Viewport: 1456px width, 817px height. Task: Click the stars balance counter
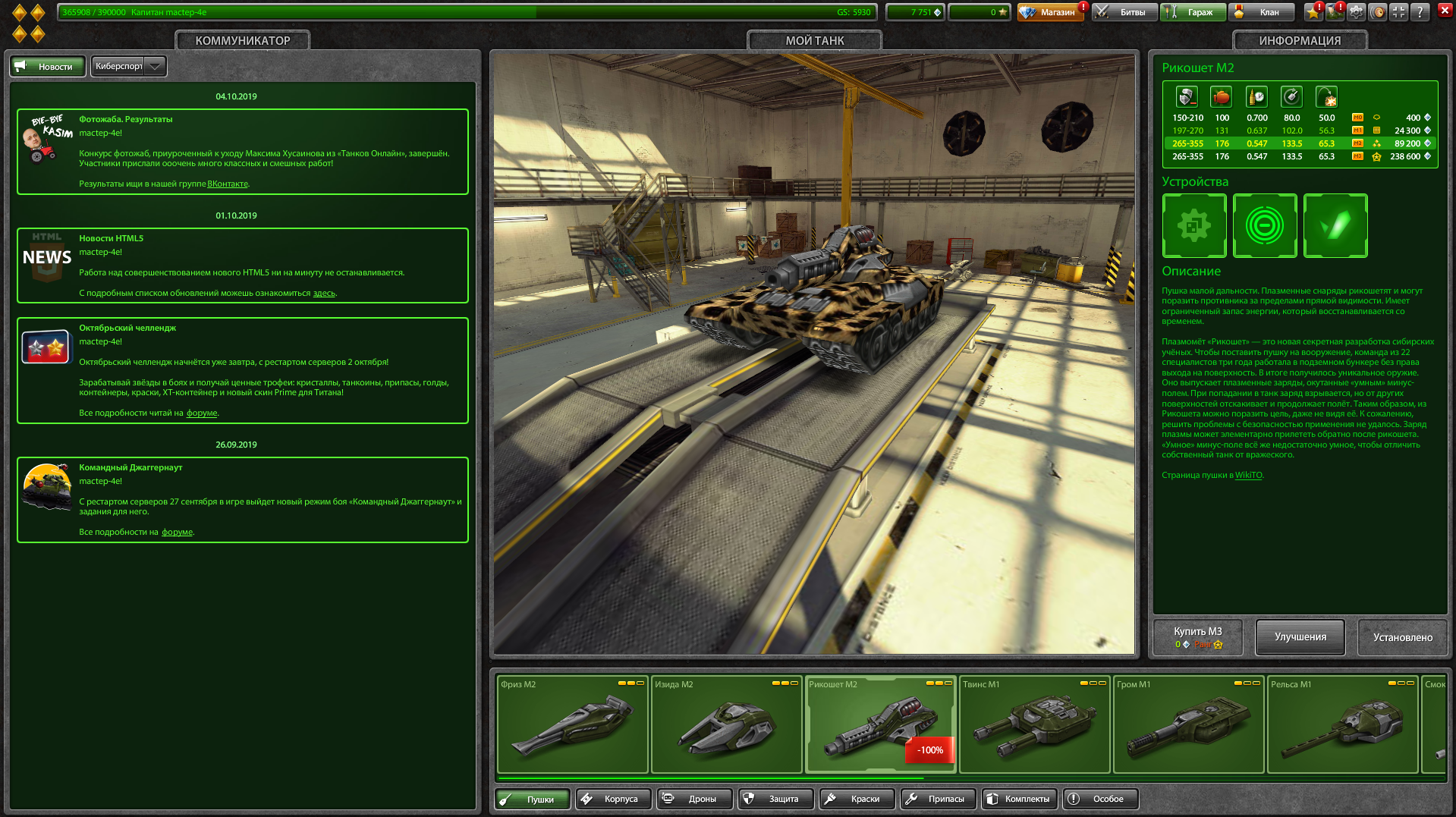[980, 12]
